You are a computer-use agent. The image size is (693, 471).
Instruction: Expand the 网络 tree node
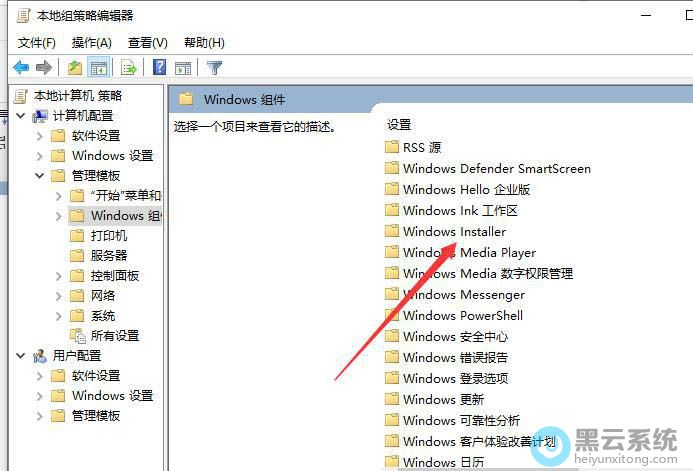point(58,296)
